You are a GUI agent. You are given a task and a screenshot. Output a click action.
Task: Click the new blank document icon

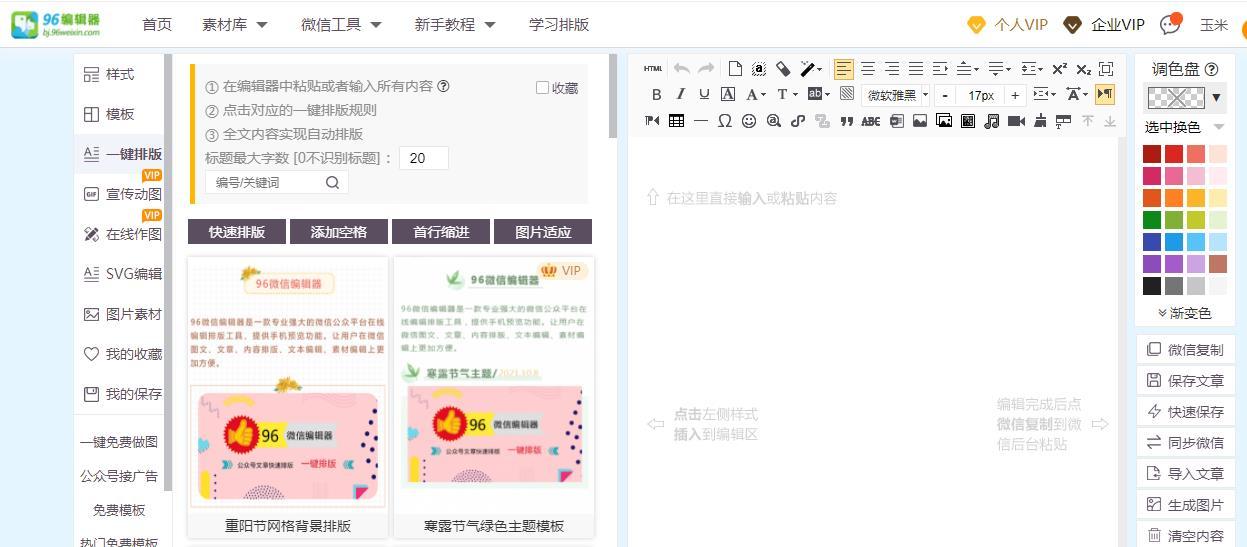[x=735, y=69]
